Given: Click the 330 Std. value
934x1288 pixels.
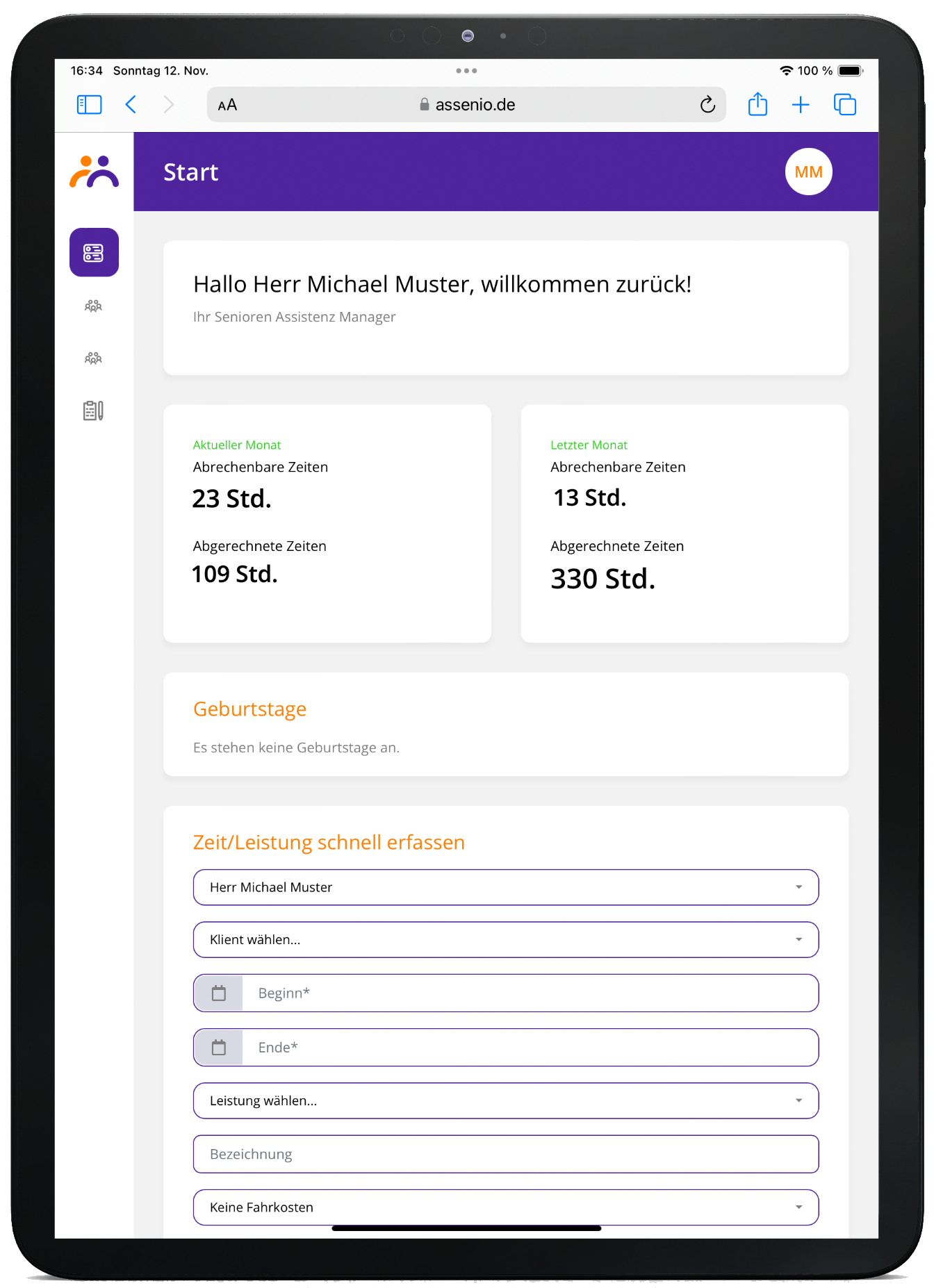Looking at the screenshot, I should (603, 579).
